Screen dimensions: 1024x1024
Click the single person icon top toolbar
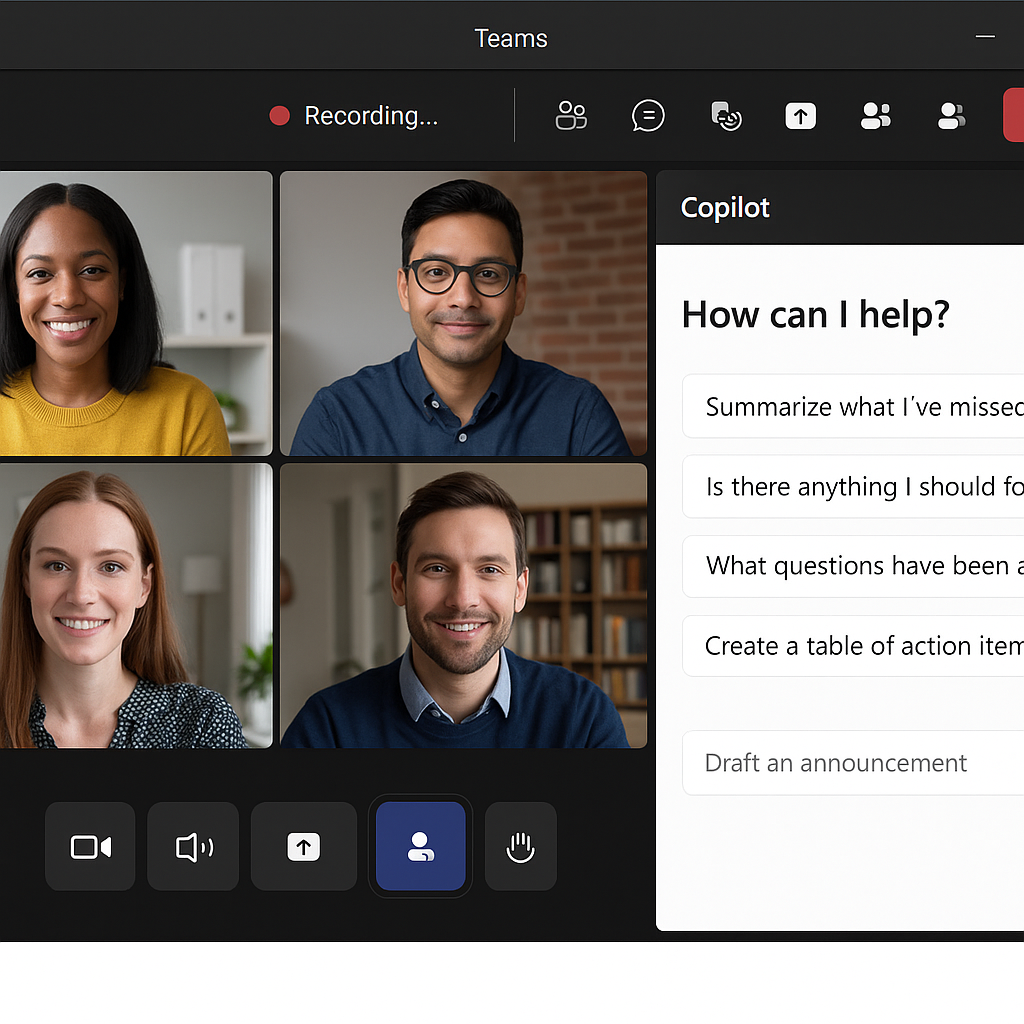pyautogui.click(x=951, y=116)
